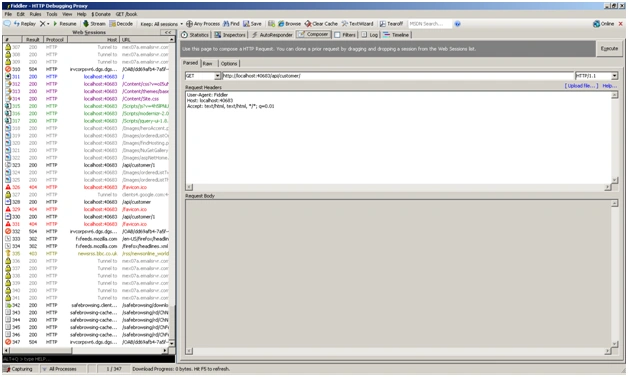Sort by the Protocol column header
The width and height of the screenshot is (628, 377).
tap(55, 40)
